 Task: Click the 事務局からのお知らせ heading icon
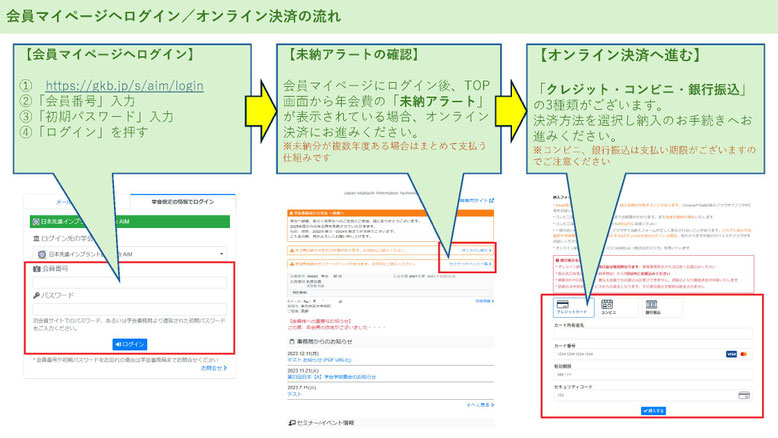[x=292, y=342]
